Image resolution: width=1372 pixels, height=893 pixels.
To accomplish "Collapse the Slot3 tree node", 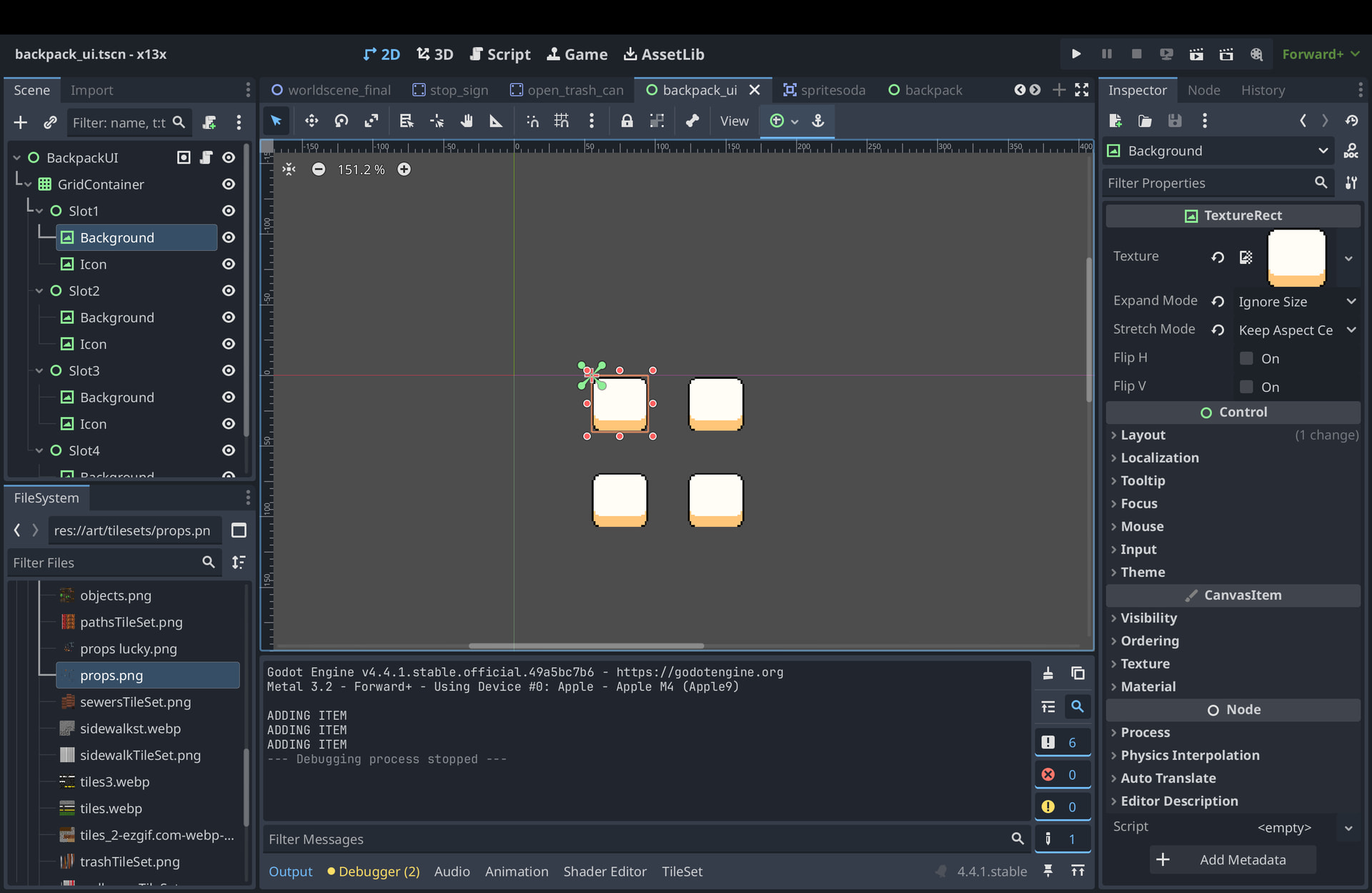I will pos(39,371).
